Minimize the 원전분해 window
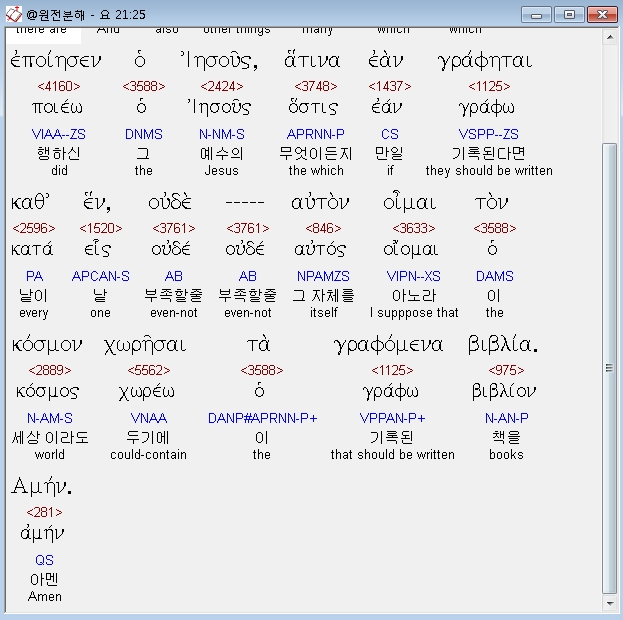The width and height of the screenshot is (623, 620). [536, 15]
